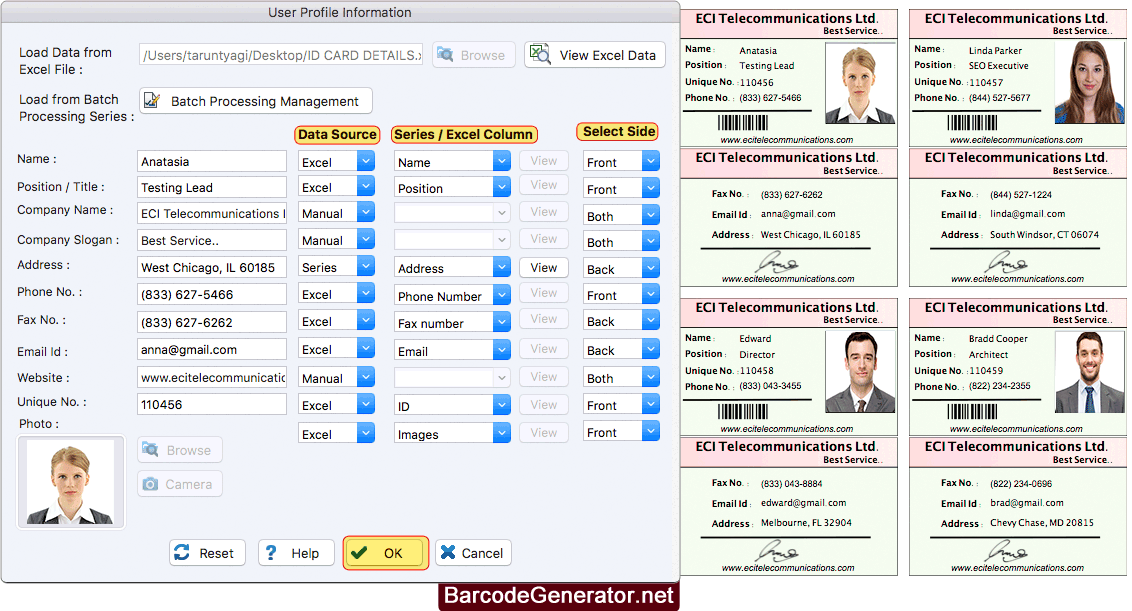Expand the Excel Column dropdown showing Position
This screenshot has width=1132, height=611.
(502, 187)
